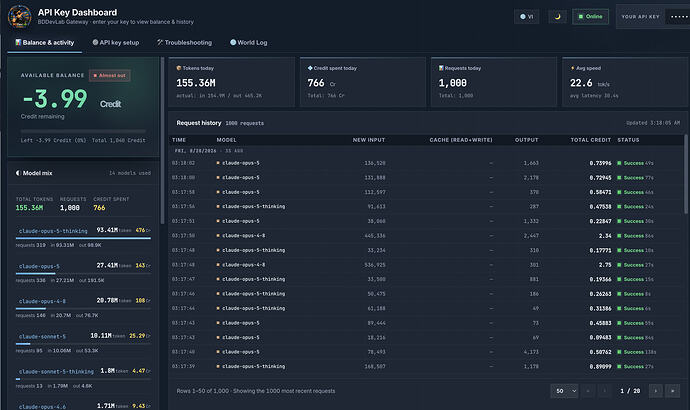Click the Model mix pie icon
This screenshot has height=410, width=690.
click(18, 173)
